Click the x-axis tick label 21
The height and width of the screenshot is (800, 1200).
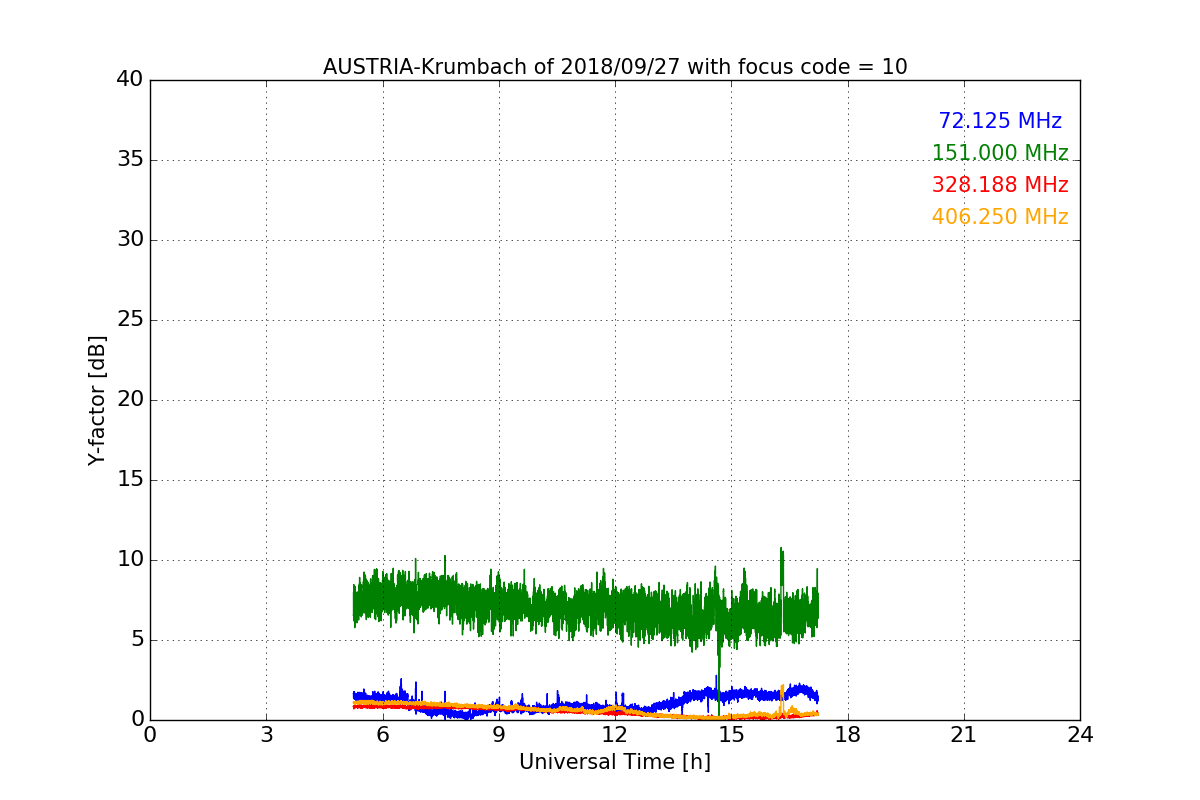pyautogui.click(x=964, y=735)
